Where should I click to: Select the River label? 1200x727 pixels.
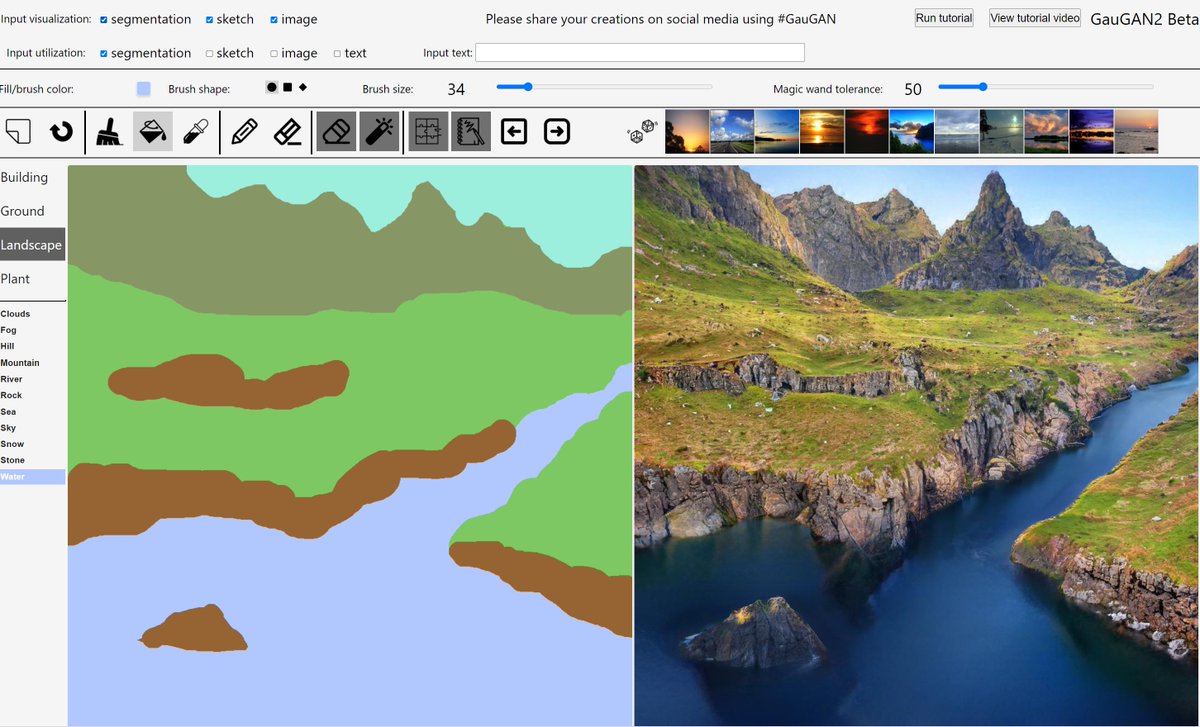tap(32, 379)
